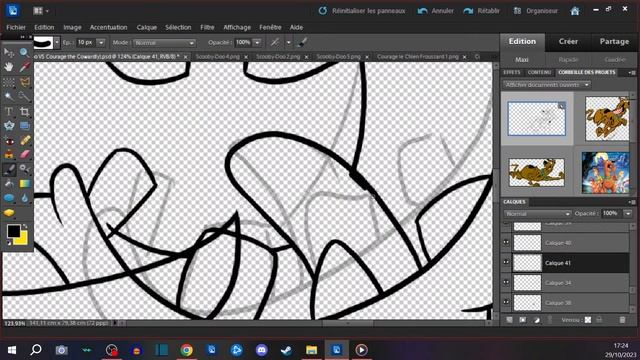Select the Red Eye Removal tool
640x360 pixels.
[9, 141]
